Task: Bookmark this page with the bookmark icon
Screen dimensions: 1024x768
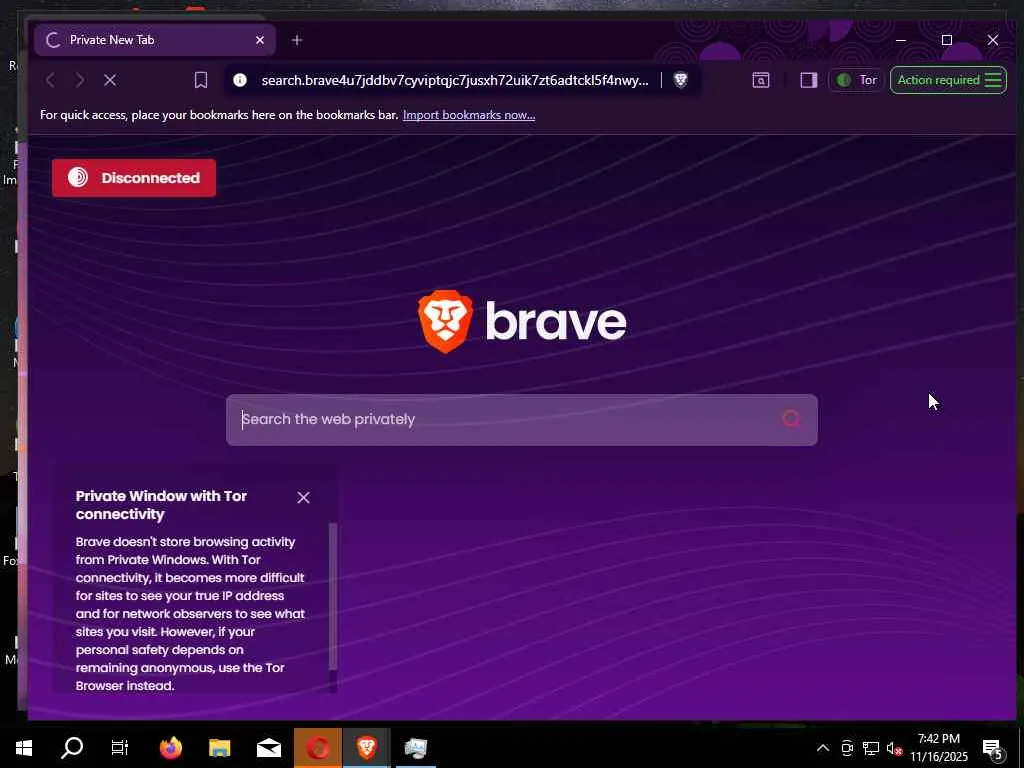Action: pyautogui.click(x=201, y=80)
